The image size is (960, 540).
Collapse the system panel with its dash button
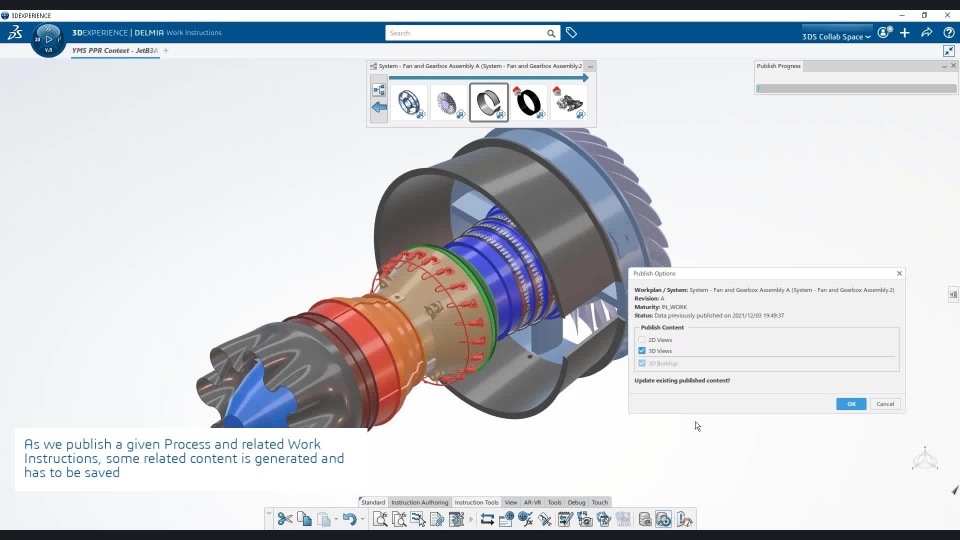(590, 66)
